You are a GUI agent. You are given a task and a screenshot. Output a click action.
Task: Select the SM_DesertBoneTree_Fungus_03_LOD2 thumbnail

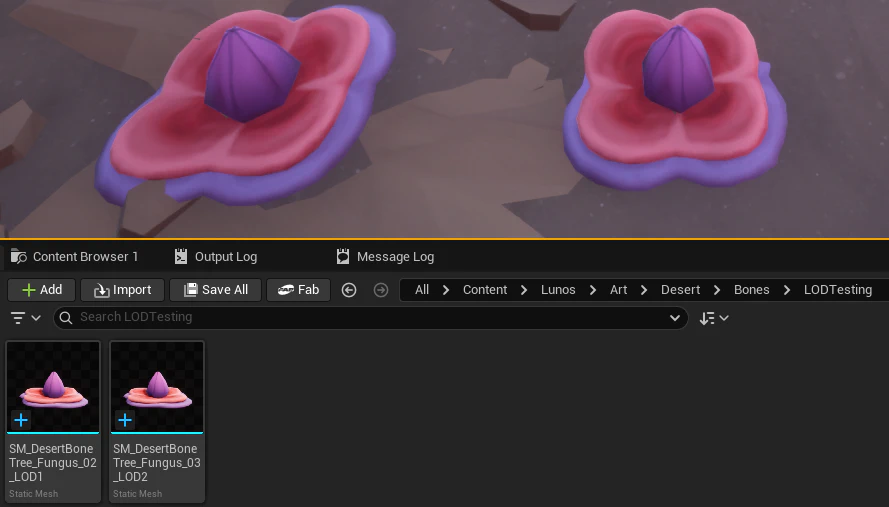(x=157, y=387)
